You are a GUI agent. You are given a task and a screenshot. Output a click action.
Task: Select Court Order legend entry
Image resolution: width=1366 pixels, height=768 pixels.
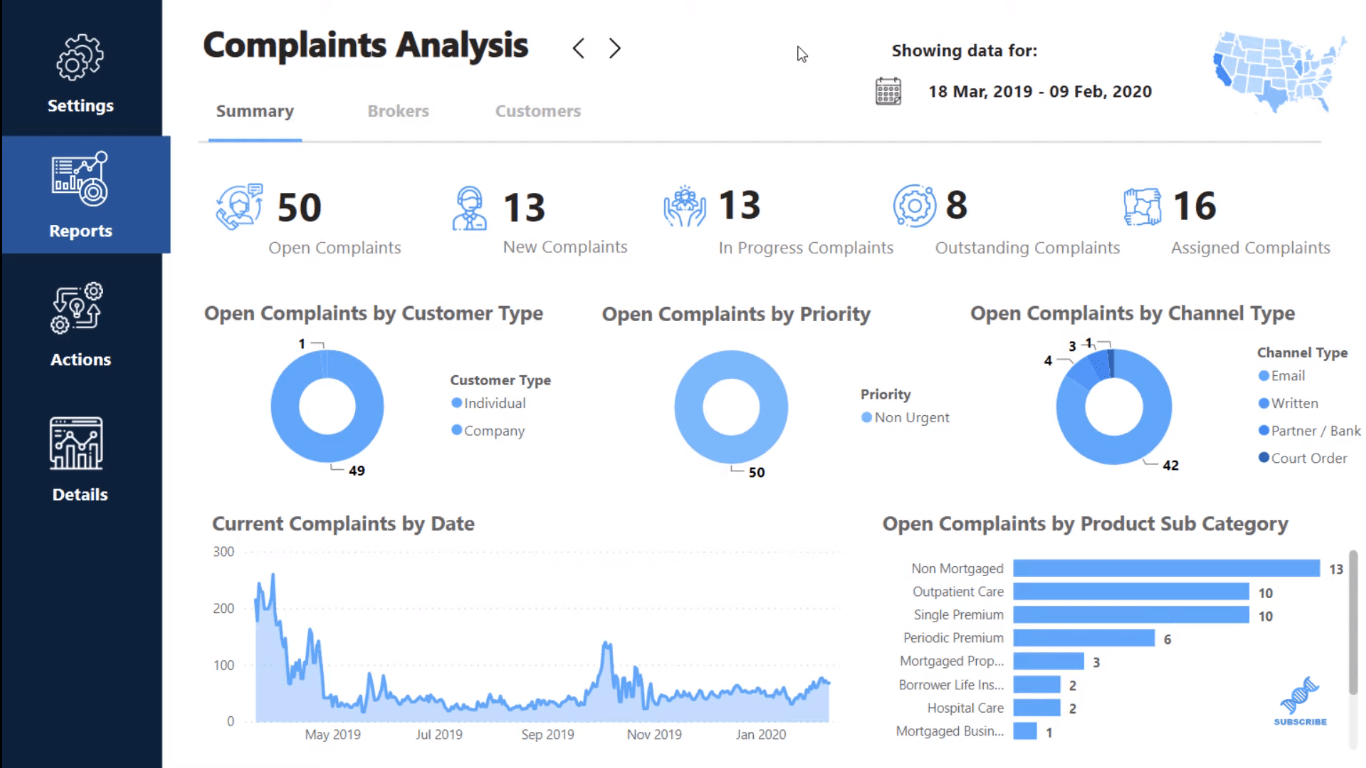click(x=1301, y=458)
